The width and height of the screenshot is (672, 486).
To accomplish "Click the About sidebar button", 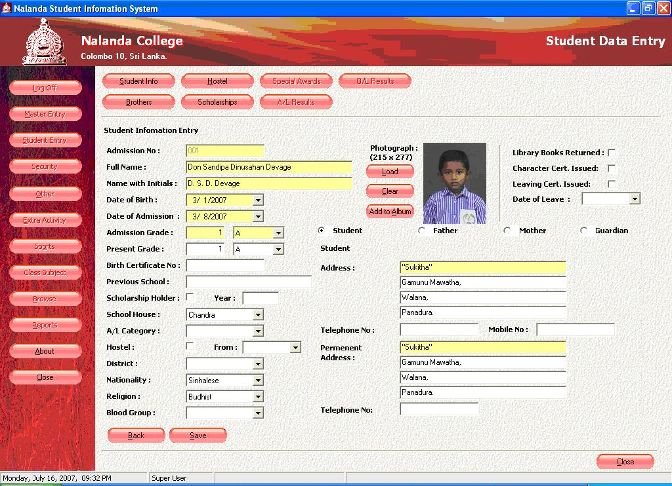I will pyautogui.click(x=45, y=351).
